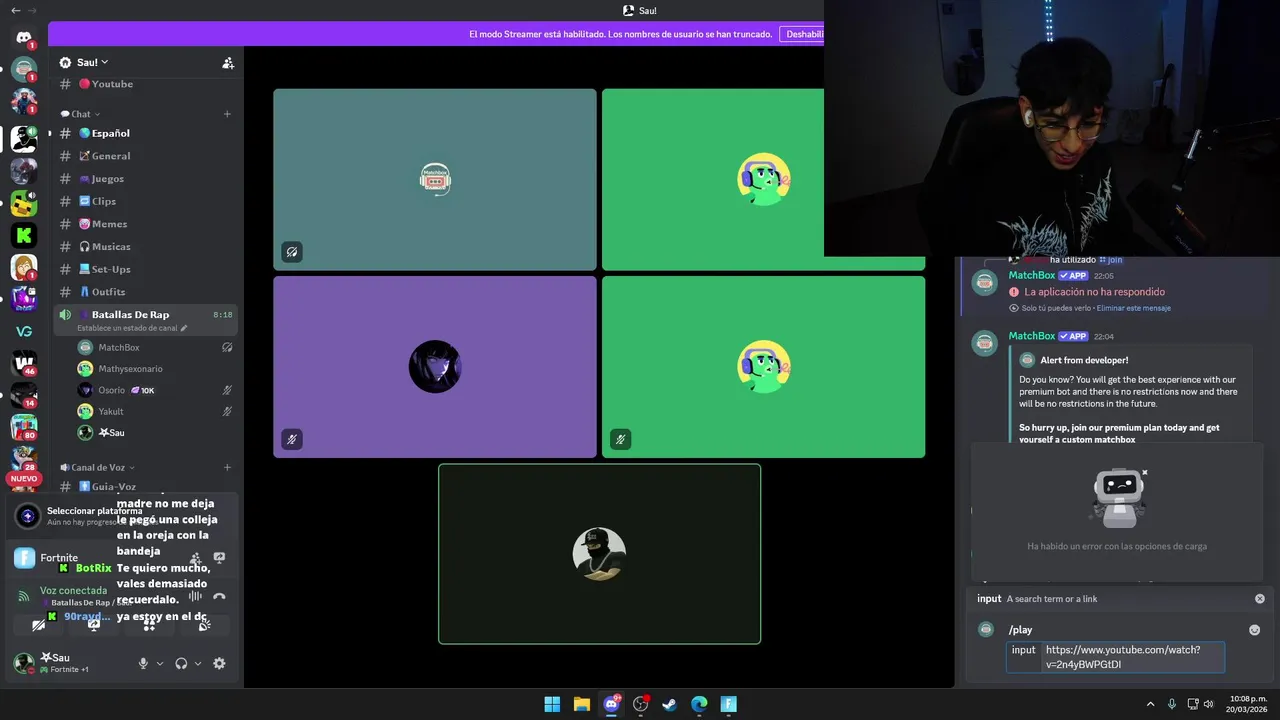Click the YouTube URL input field
This screenshot has height=720, width=1280.
(x=1115, y=657)
